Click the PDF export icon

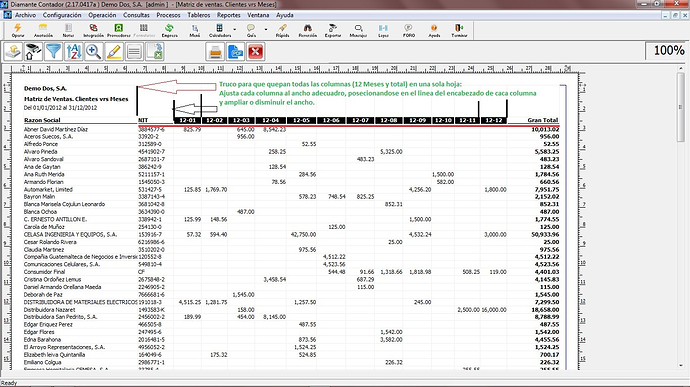tap(235, 52)
